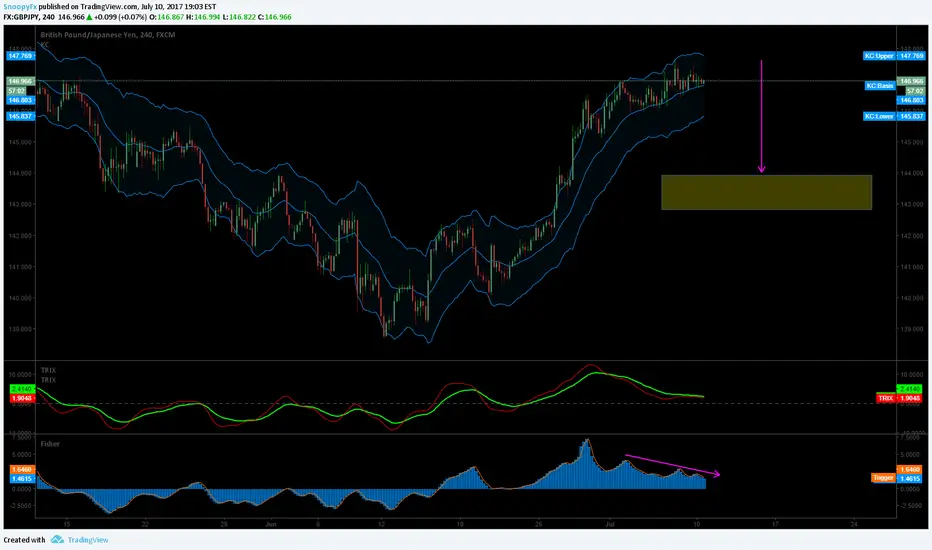
Task: Click the TradingView cloud logo icon
Action: (57, 539)
